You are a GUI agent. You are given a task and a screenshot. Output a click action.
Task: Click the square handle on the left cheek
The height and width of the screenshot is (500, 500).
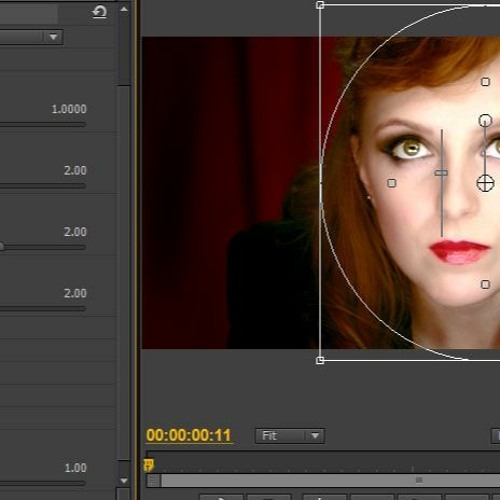point(392,183)
